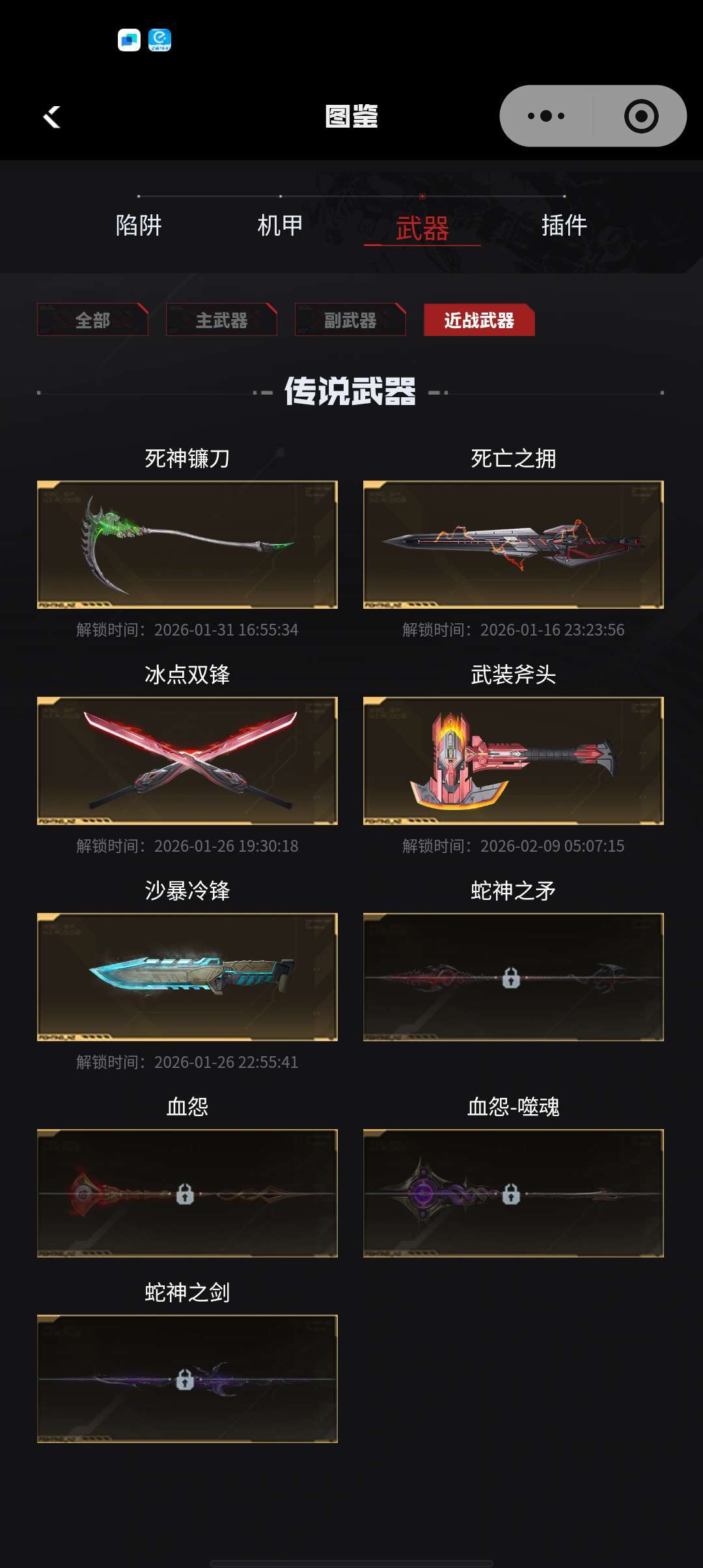Filter by 副武器
Viewport: 703px width, 1568px height.
pyautogui.click(x=350, y=320)
